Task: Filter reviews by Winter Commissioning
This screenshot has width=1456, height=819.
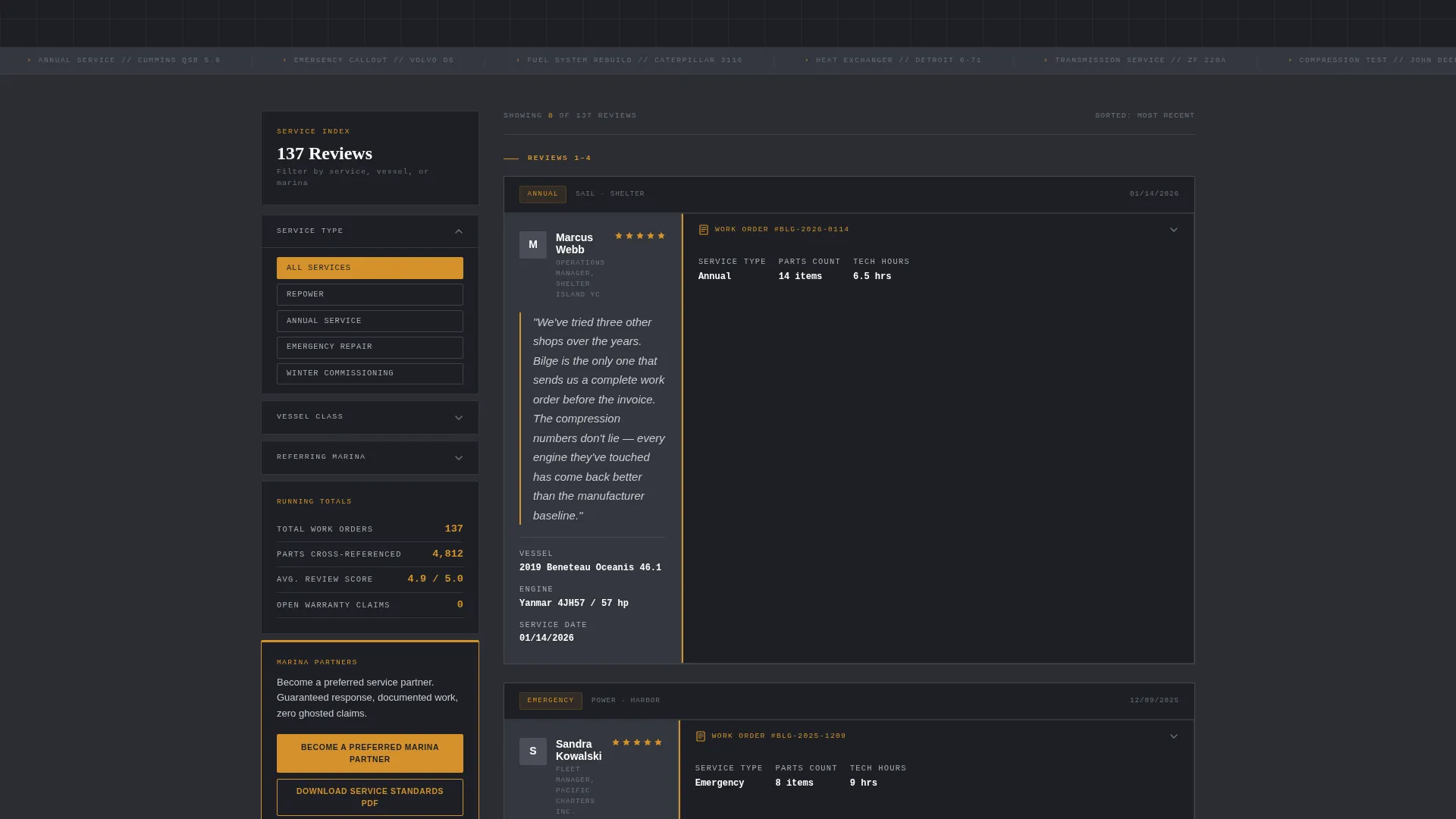Action: pyautogui.click(x=370, y=373)
